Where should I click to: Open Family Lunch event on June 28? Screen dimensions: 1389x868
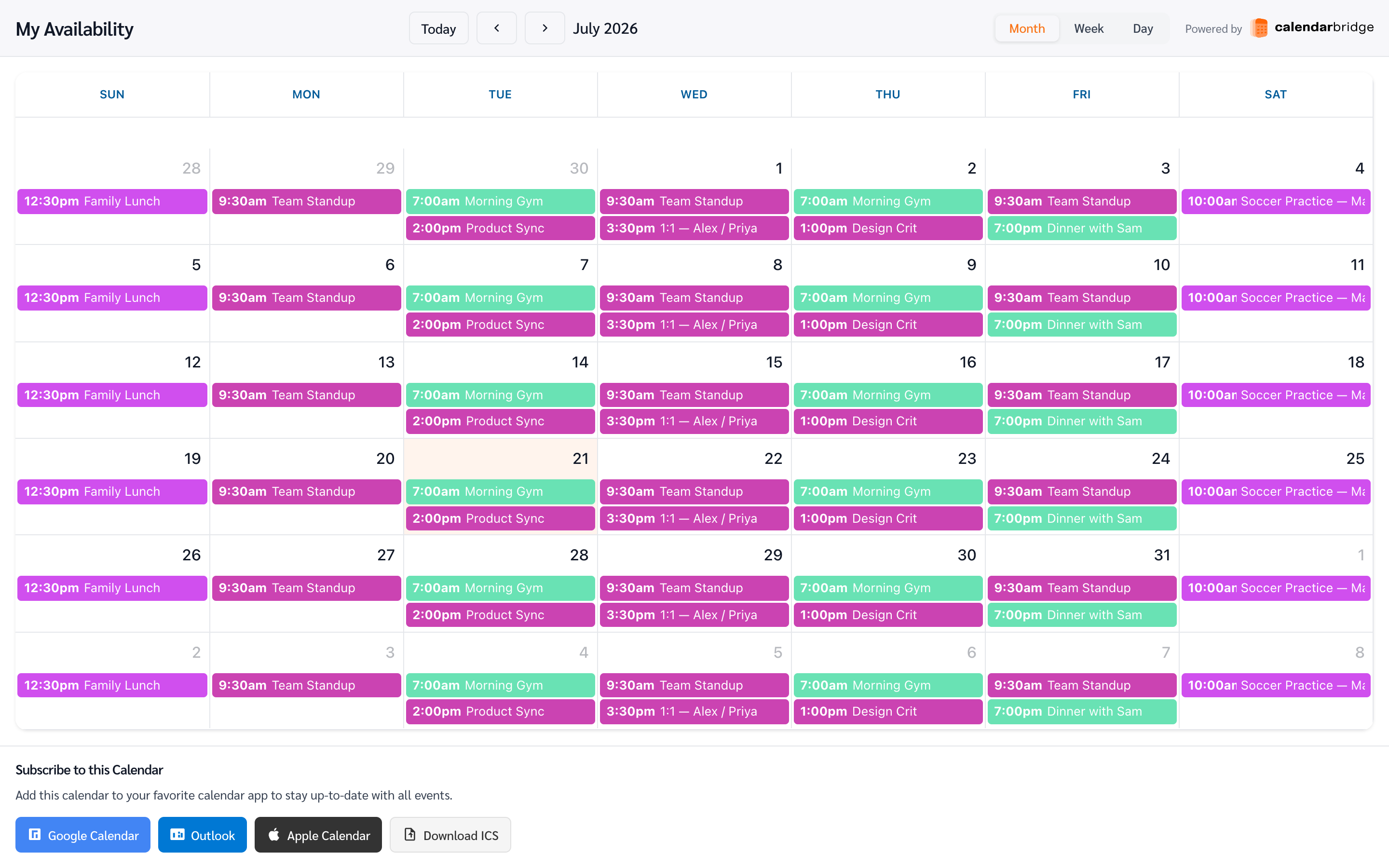click(x=112, y=202)
